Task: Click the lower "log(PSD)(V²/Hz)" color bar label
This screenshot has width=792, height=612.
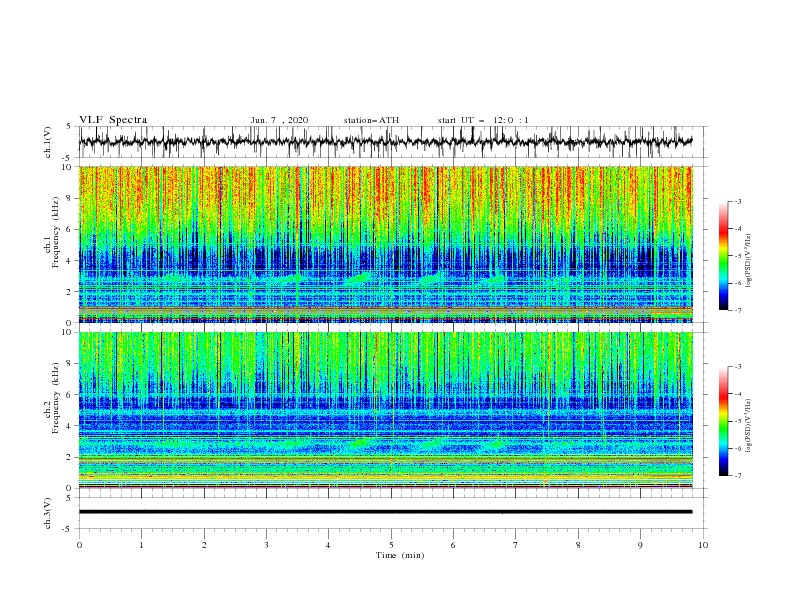Action: (x=749, y=425)
